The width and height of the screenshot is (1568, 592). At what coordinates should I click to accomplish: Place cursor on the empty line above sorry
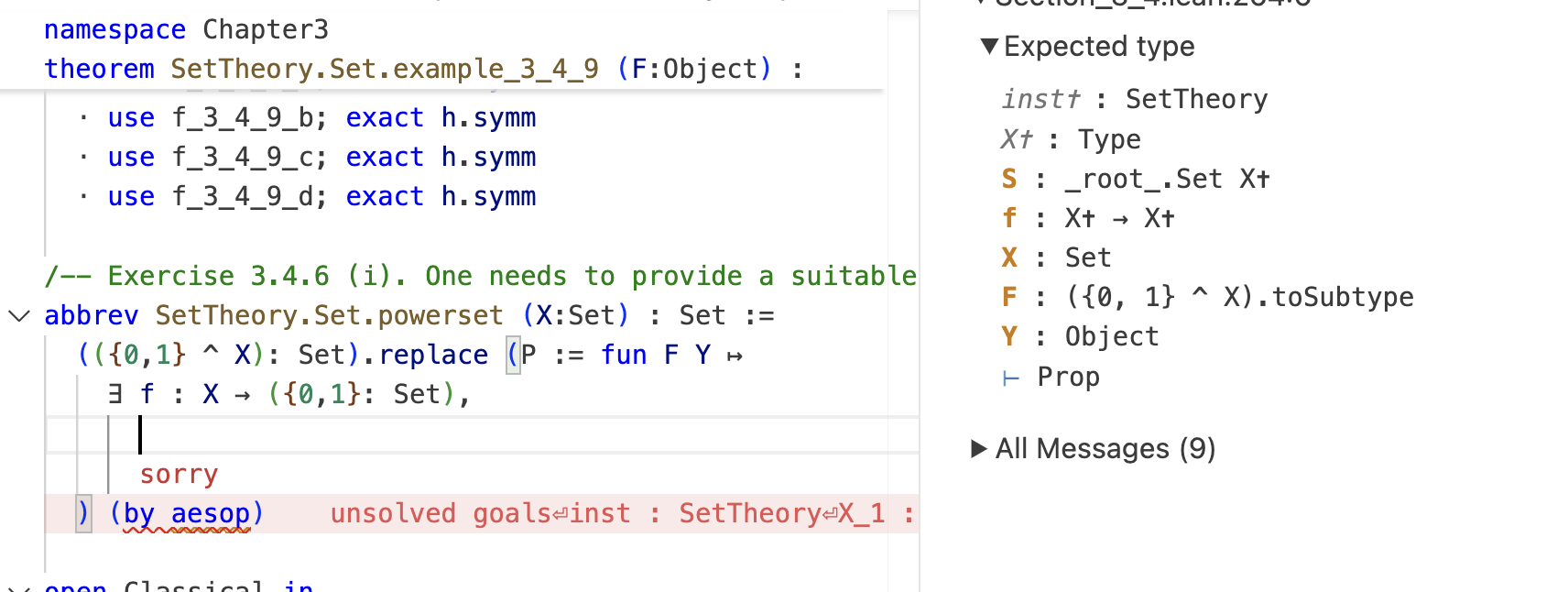[366, 434]
